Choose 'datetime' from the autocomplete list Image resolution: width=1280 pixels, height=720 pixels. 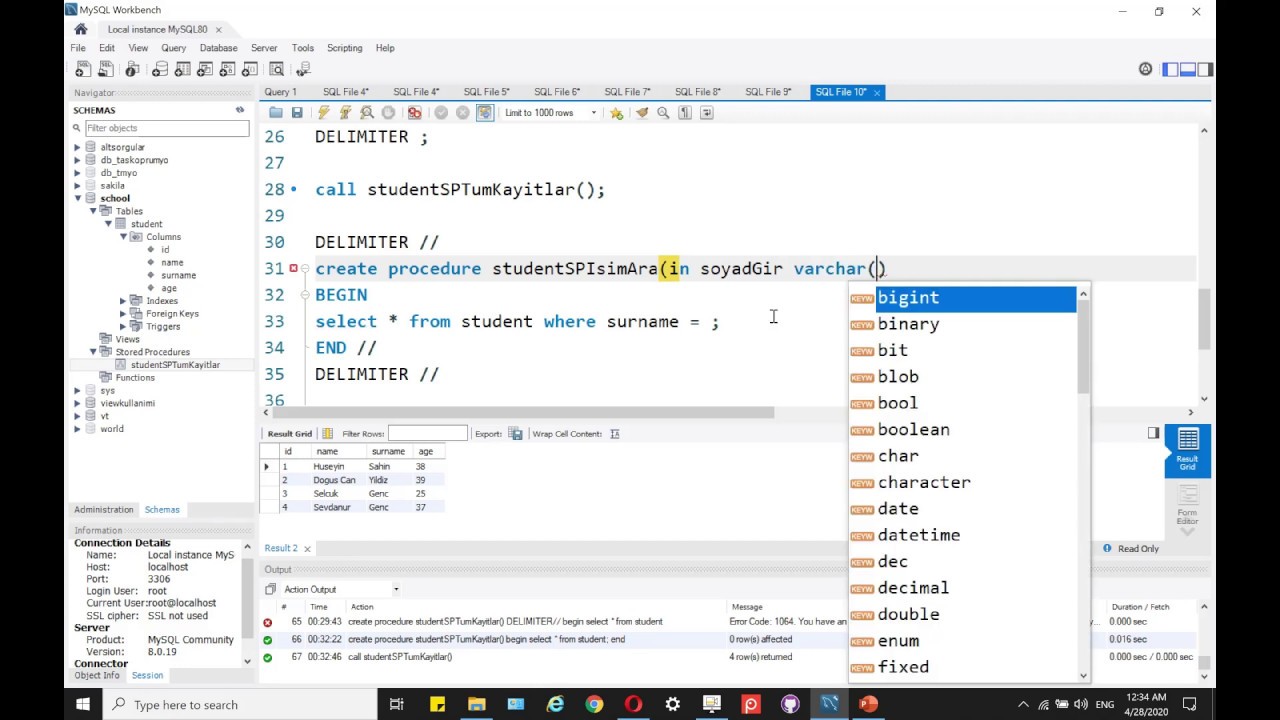point(918,535)
